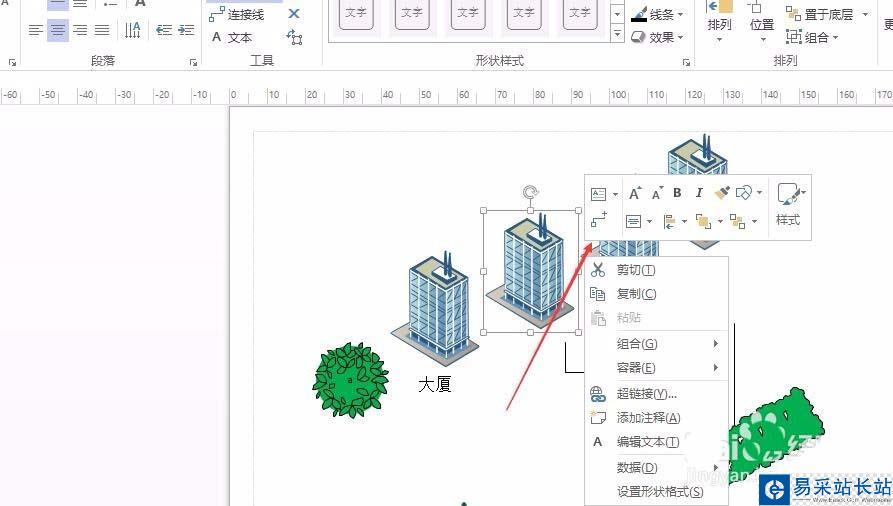The height and width of the screenshot is (506, 893).
Task: Decrease paragraph indent
Action: [x=164, y=30]
